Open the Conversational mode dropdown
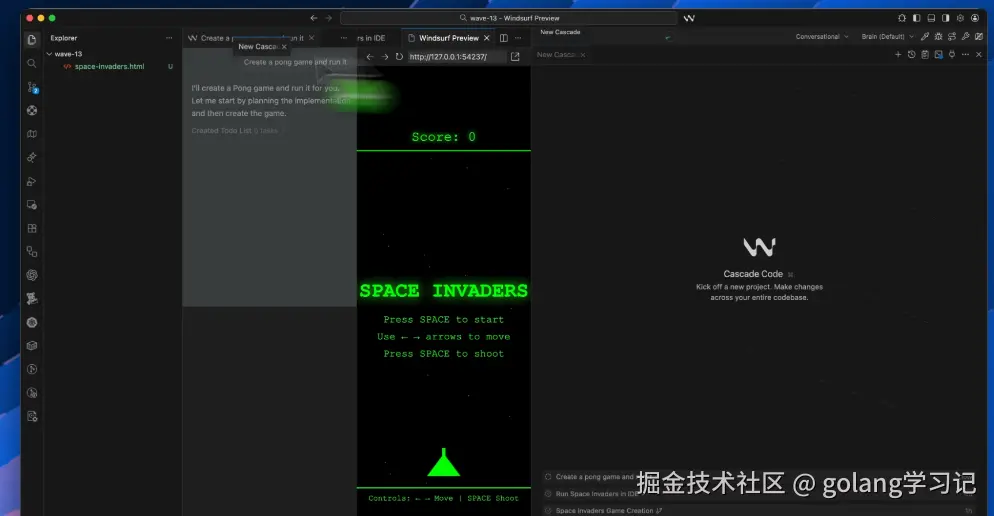 pyautogui.click(x=822, y=37)
